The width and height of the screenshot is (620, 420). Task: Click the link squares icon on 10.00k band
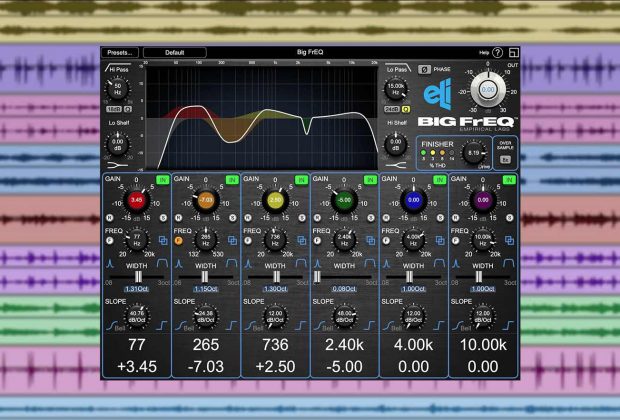509,240
